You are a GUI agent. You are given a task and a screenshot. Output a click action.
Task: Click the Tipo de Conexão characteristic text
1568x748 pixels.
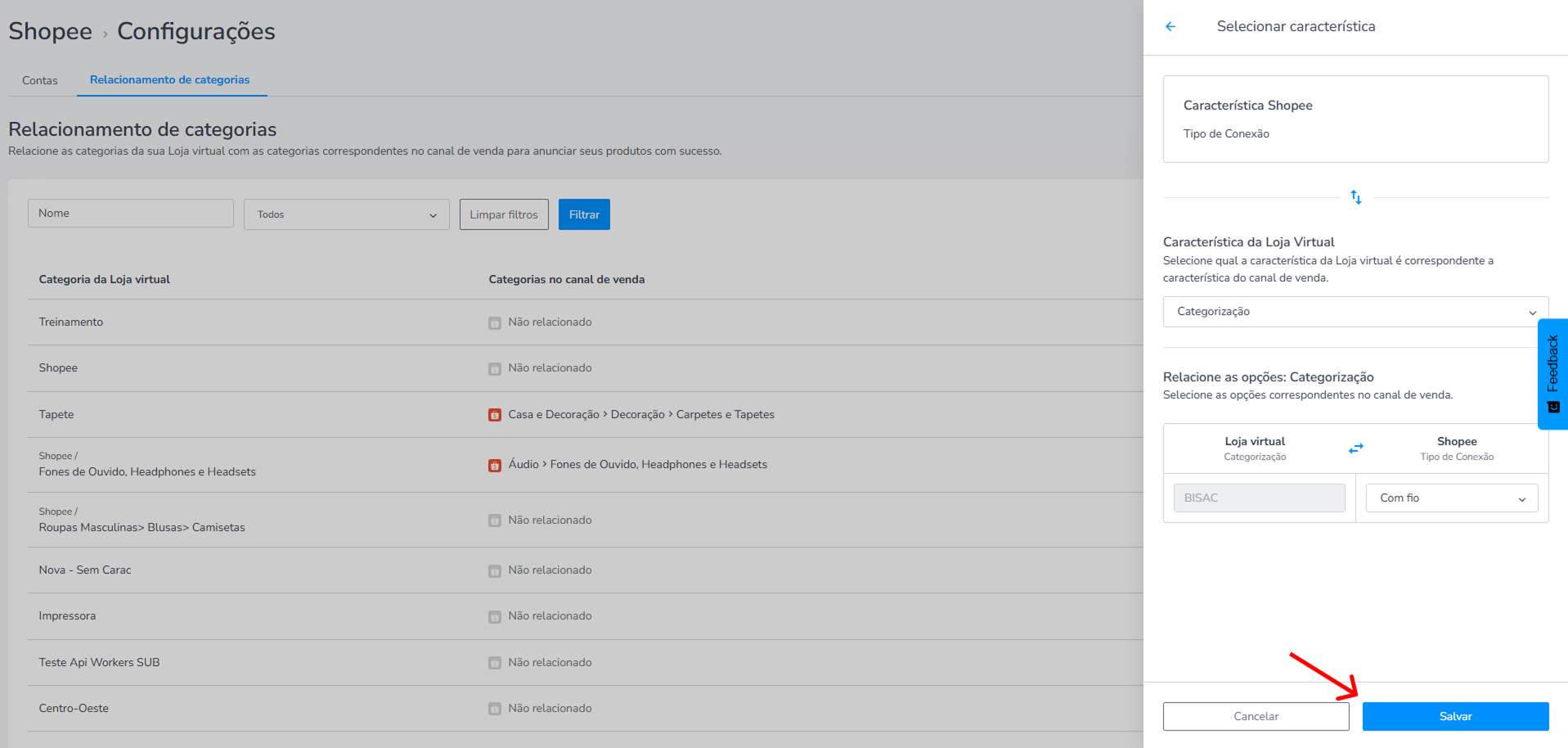[x=1226, y=133]
